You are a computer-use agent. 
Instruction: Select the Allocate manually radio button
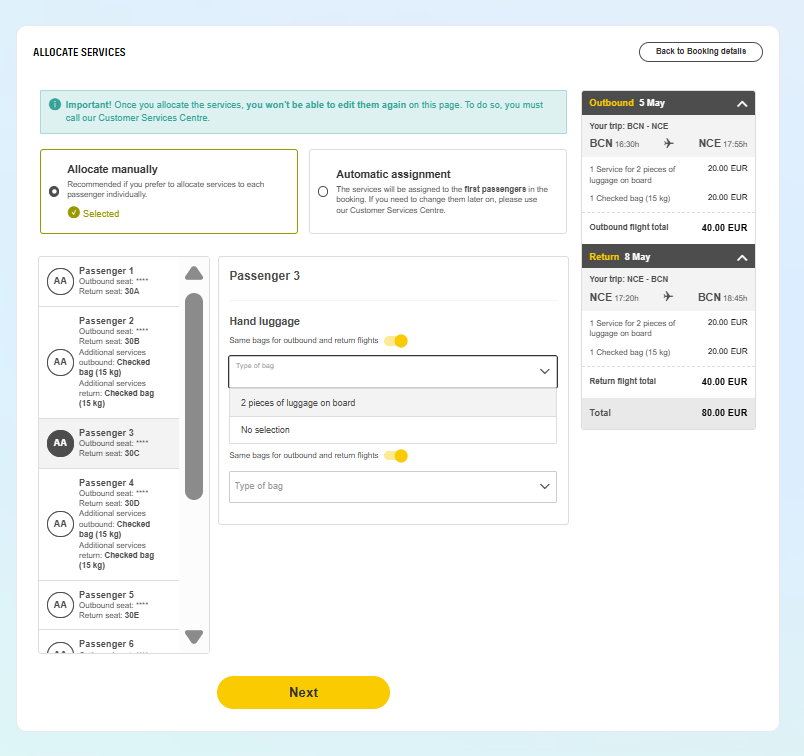point(54,191)
